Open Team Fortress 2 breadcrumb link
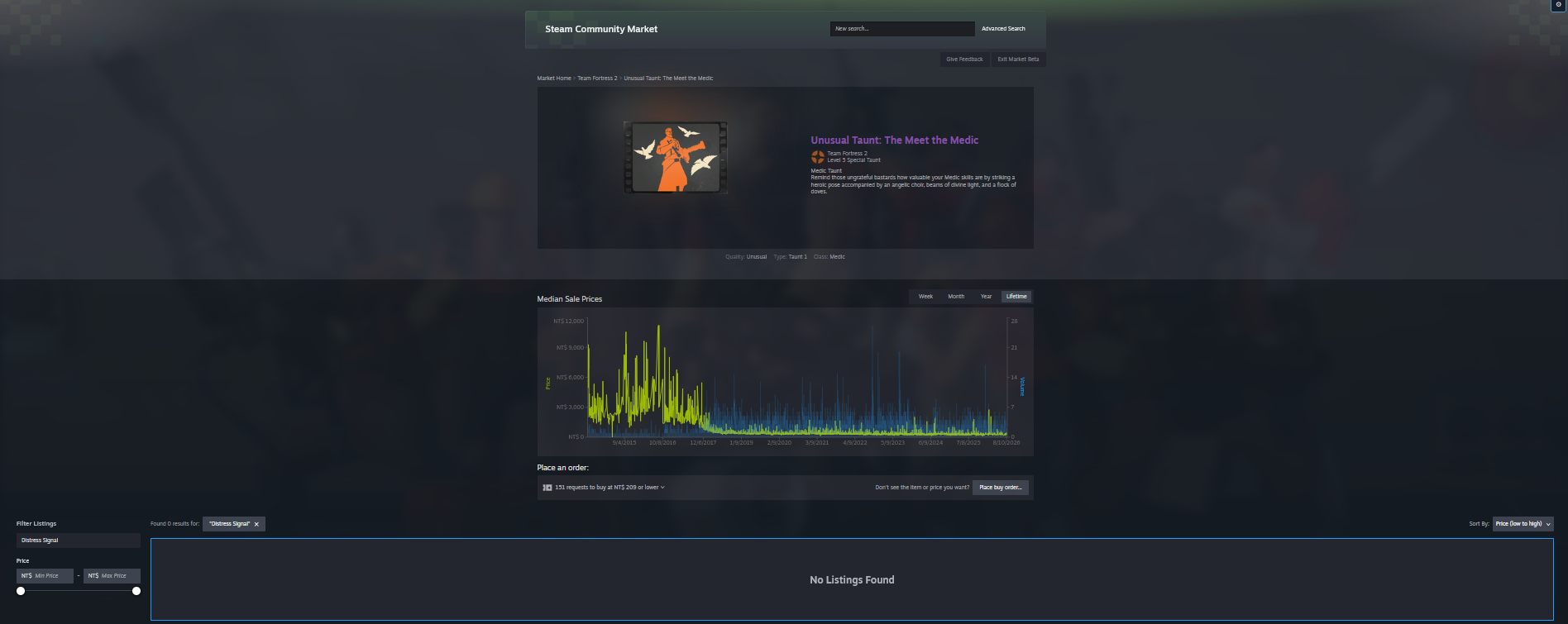The width and height of the screenshot is (1568, 624). [x=597, y=79]
